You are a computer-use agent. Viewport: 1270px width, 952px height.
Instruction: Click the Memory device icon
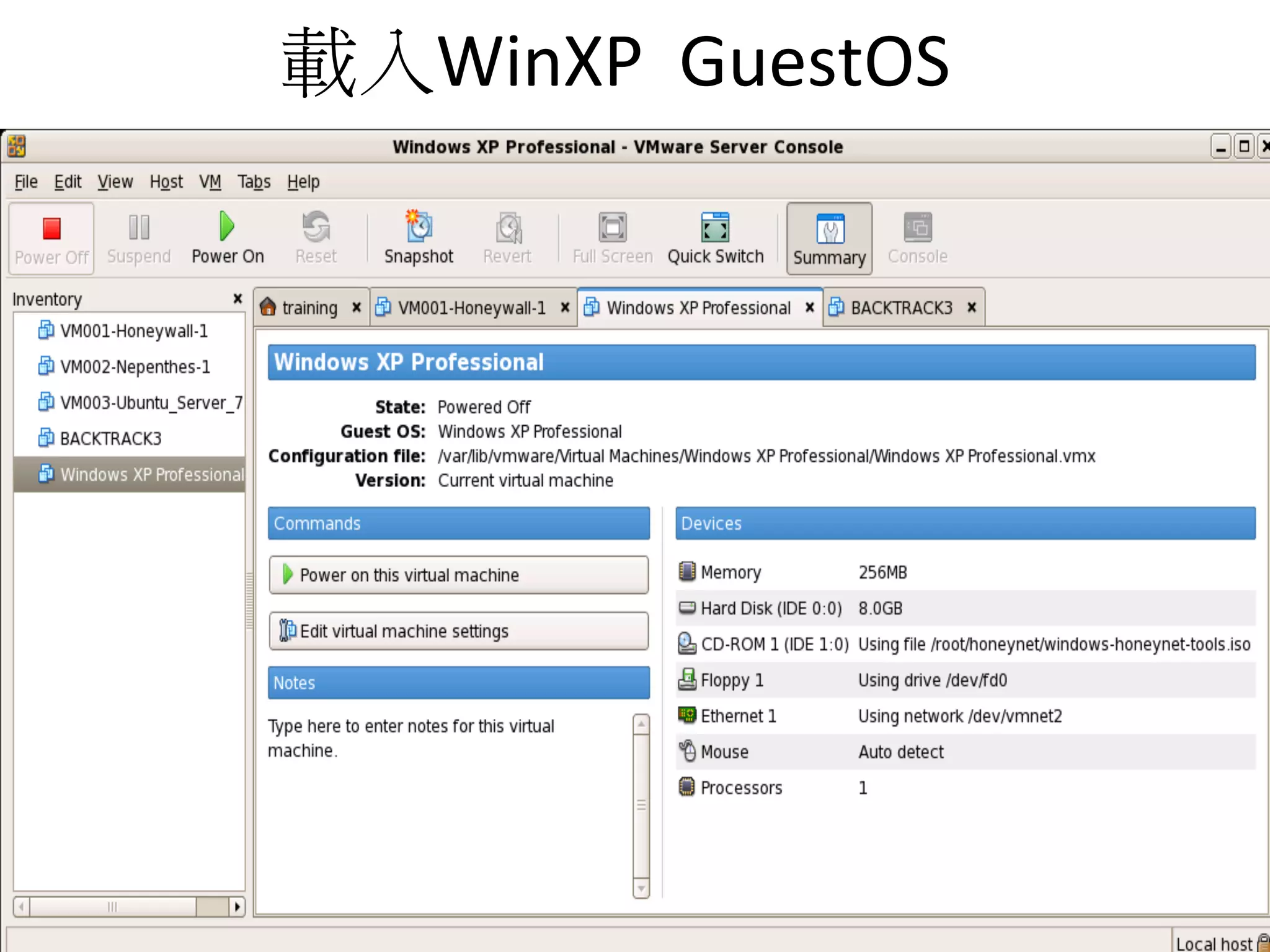[x=686, y=571]
